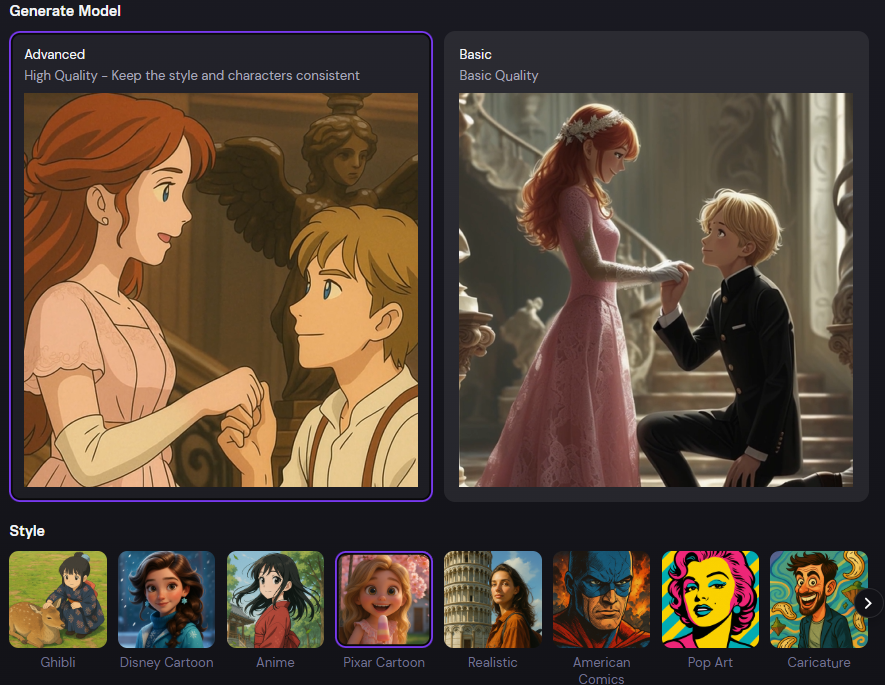Select the Advanced model option title

point(55,54)
